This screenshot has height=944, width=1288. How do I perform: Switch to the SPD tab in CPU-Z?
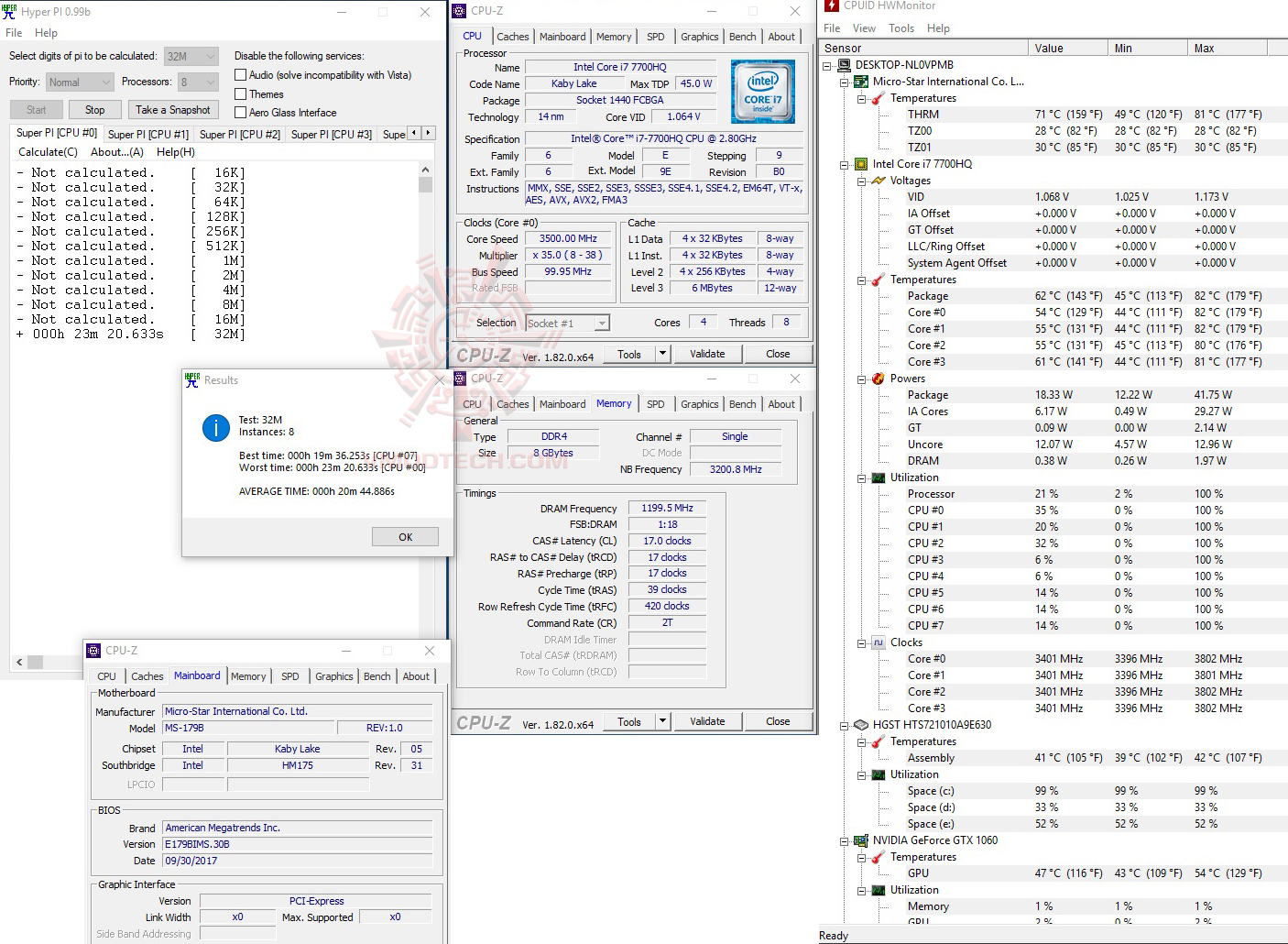pos(656,37)
